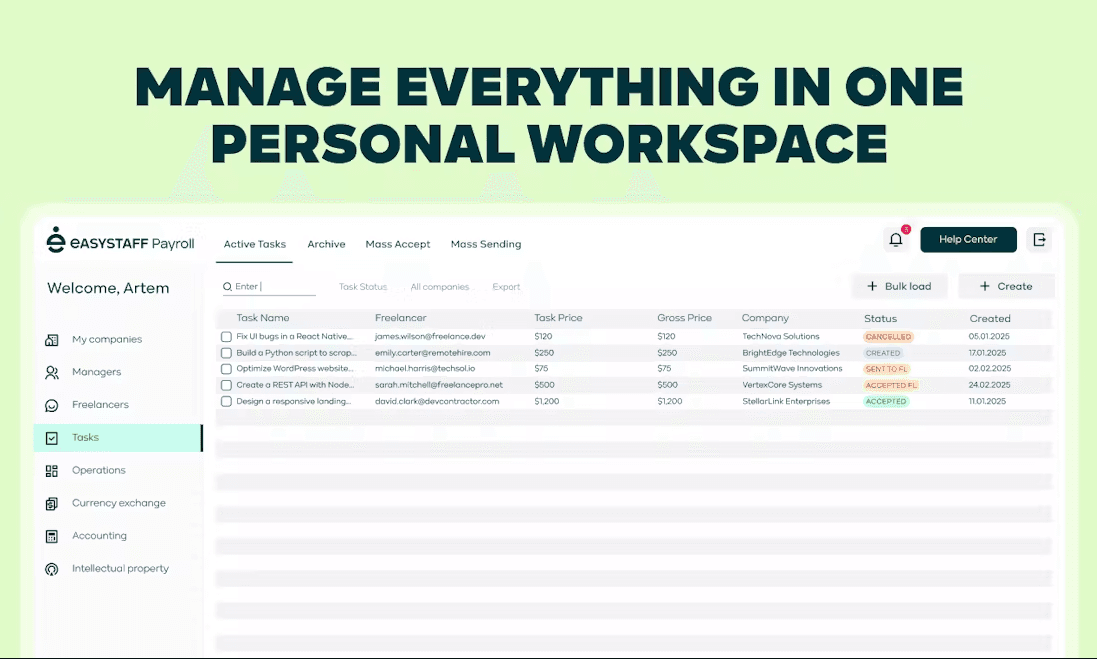1097x659 pixels.
Task: Open Operations via its sidebar icon
Action: tap(52, 471)
